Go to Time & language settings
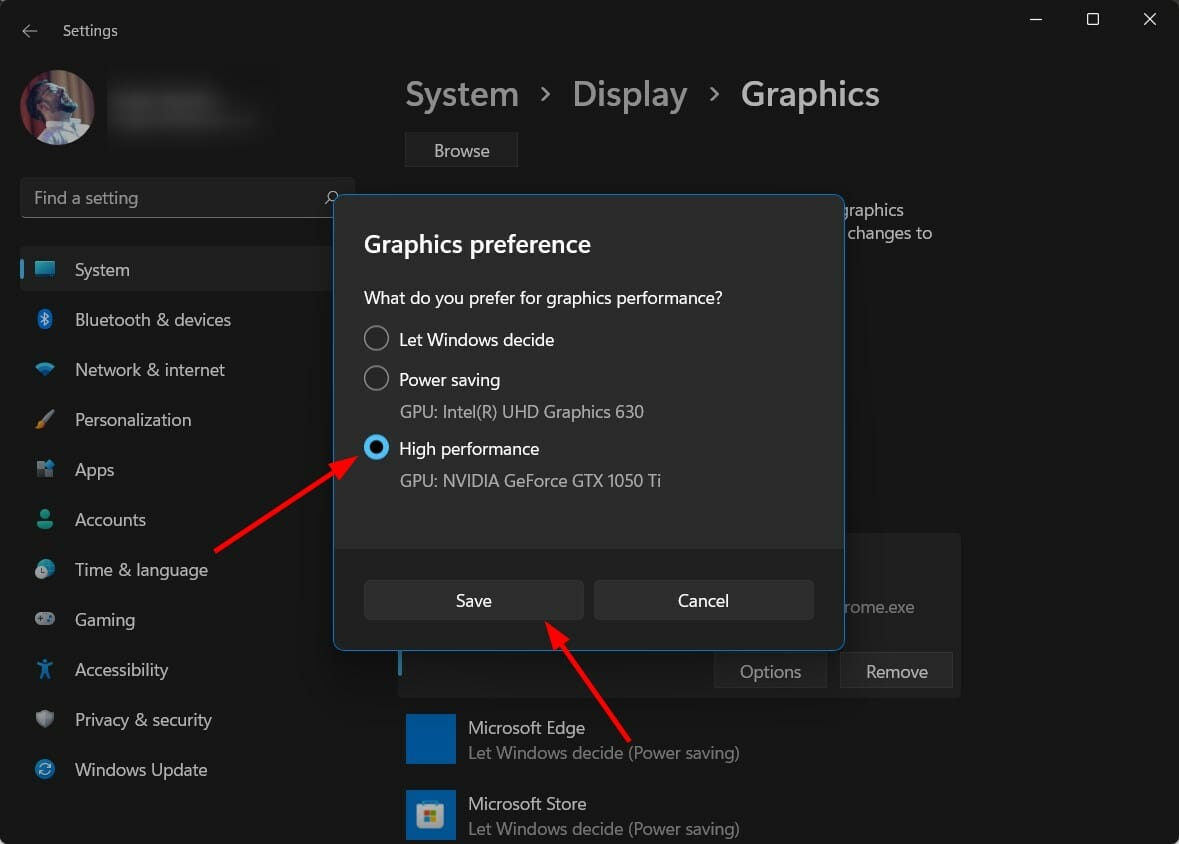The image size is (1179, 844). pyautogui.click(x=141, y=570)
